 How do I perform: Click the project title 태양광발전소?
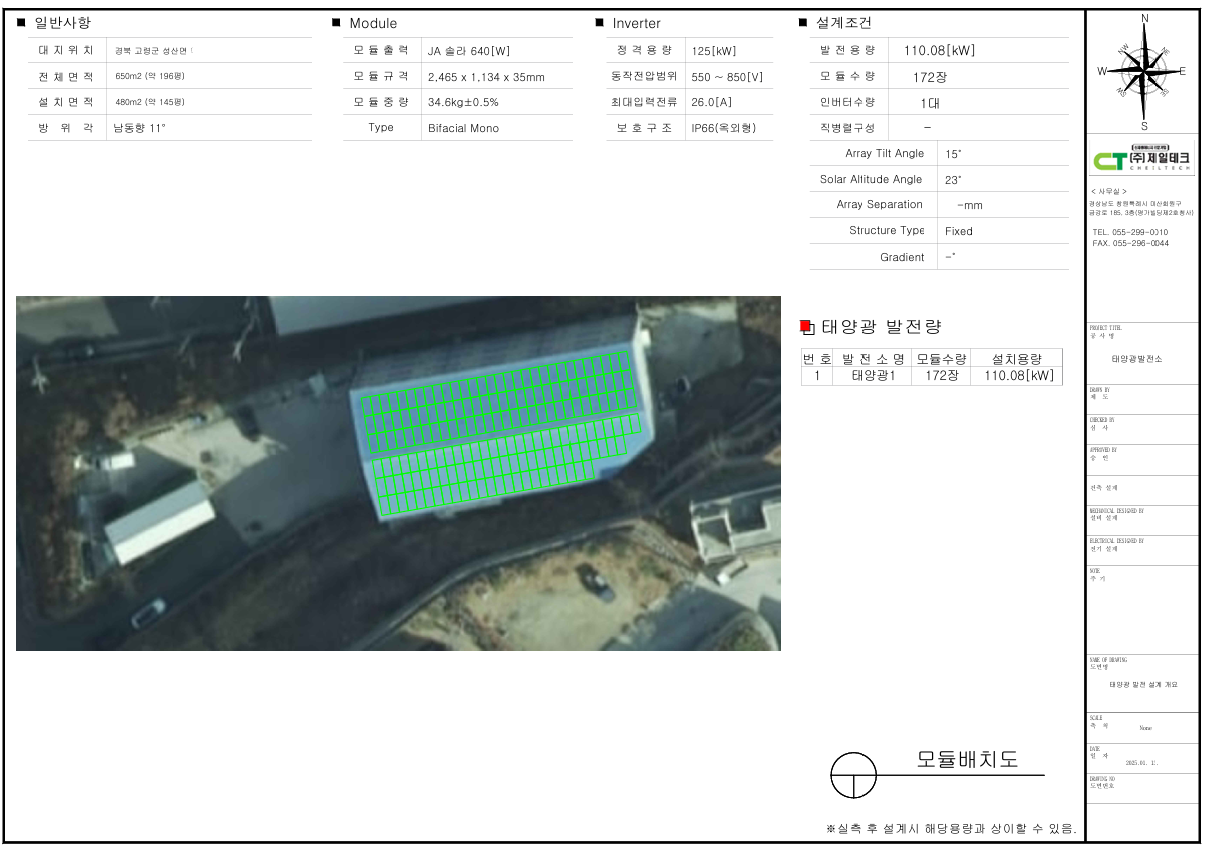[1137, 358]
